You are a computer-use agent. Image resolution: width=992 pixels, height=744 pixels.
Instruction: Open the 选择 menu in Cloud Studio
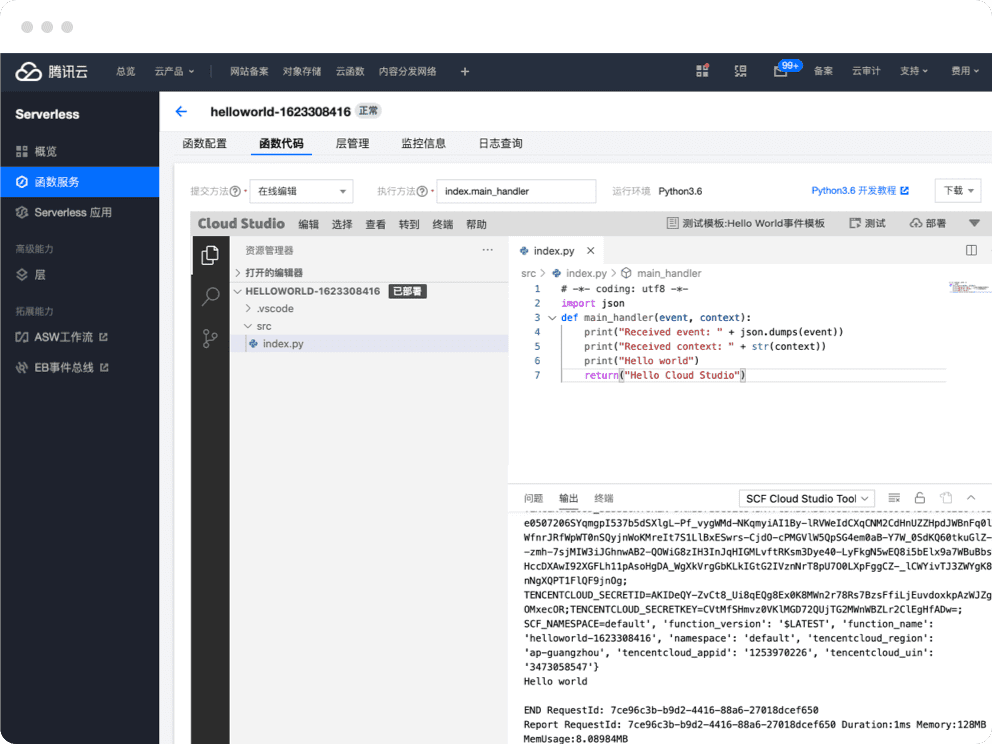[x=342, y=224]
